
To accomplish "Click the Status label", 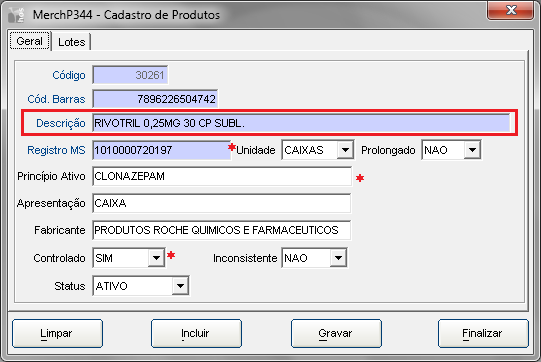I will point(70,286).
